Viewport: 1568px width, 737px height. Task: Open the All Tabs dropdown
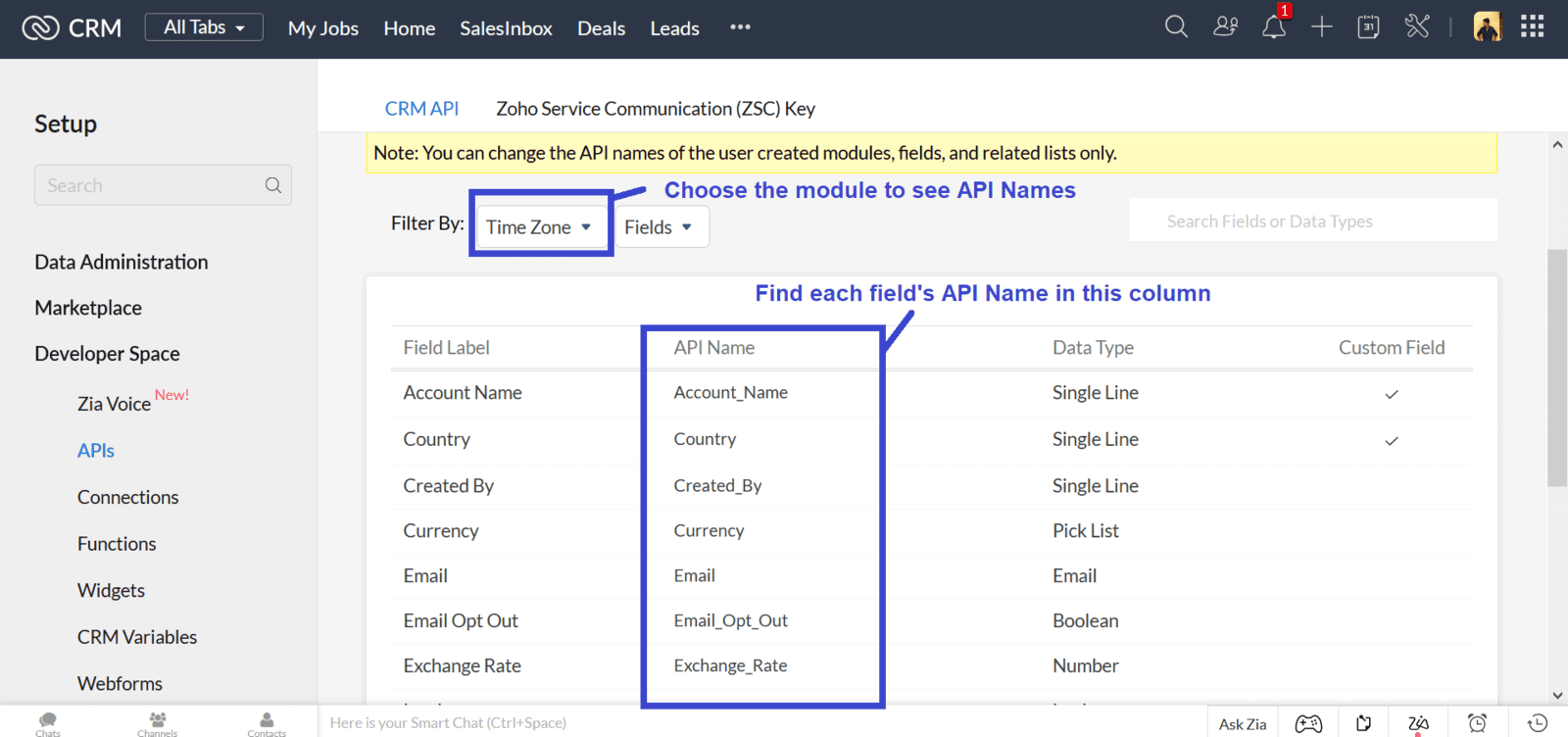[x=204, y=27]
